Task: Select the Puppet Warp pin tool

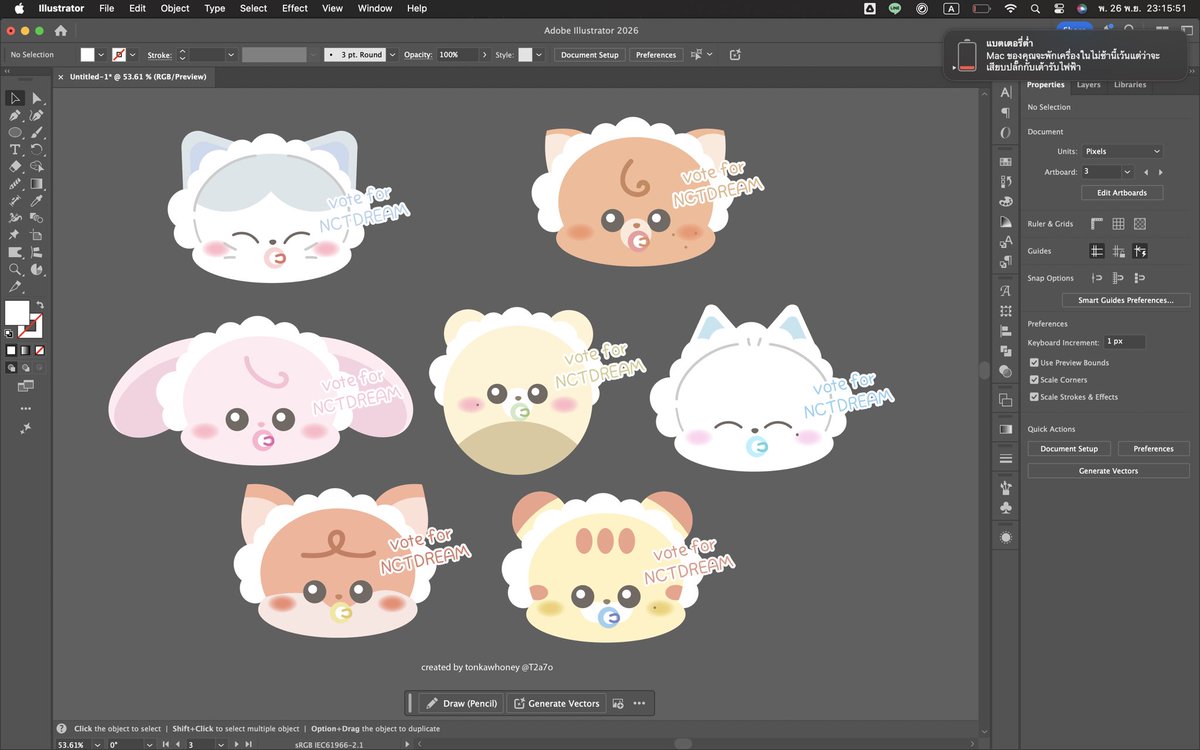Action: click(x=15, y=235)
